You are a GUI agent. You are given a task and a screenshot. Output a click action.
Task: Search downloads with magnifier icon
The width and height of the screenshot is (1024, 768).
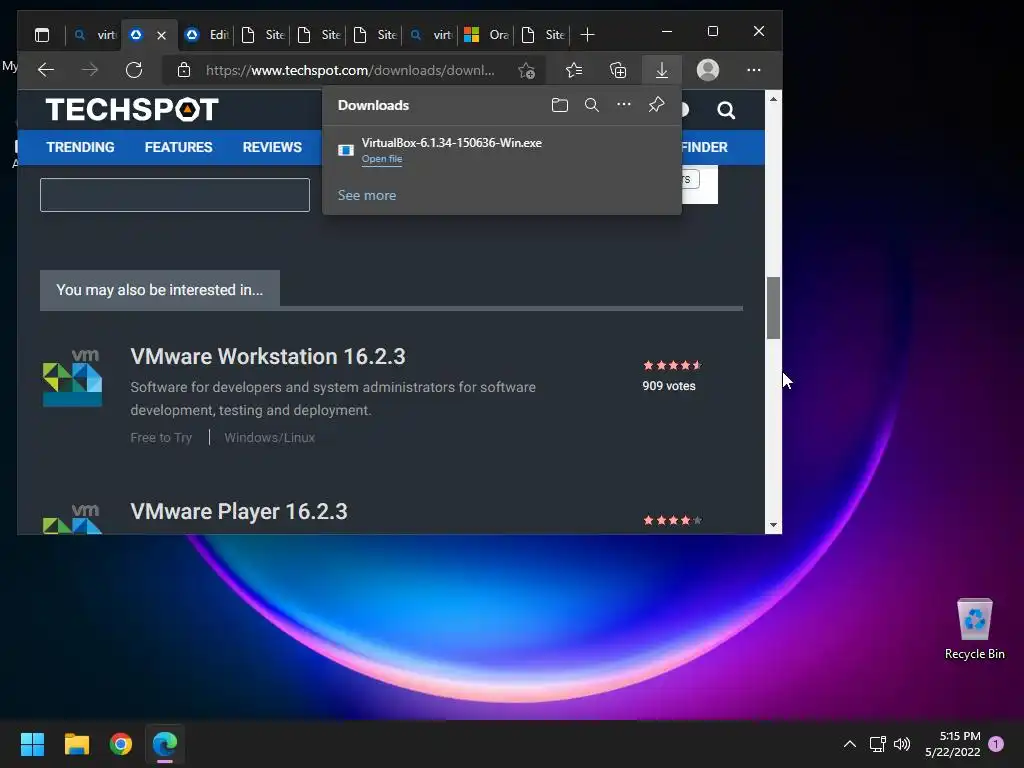click(592, 105)
